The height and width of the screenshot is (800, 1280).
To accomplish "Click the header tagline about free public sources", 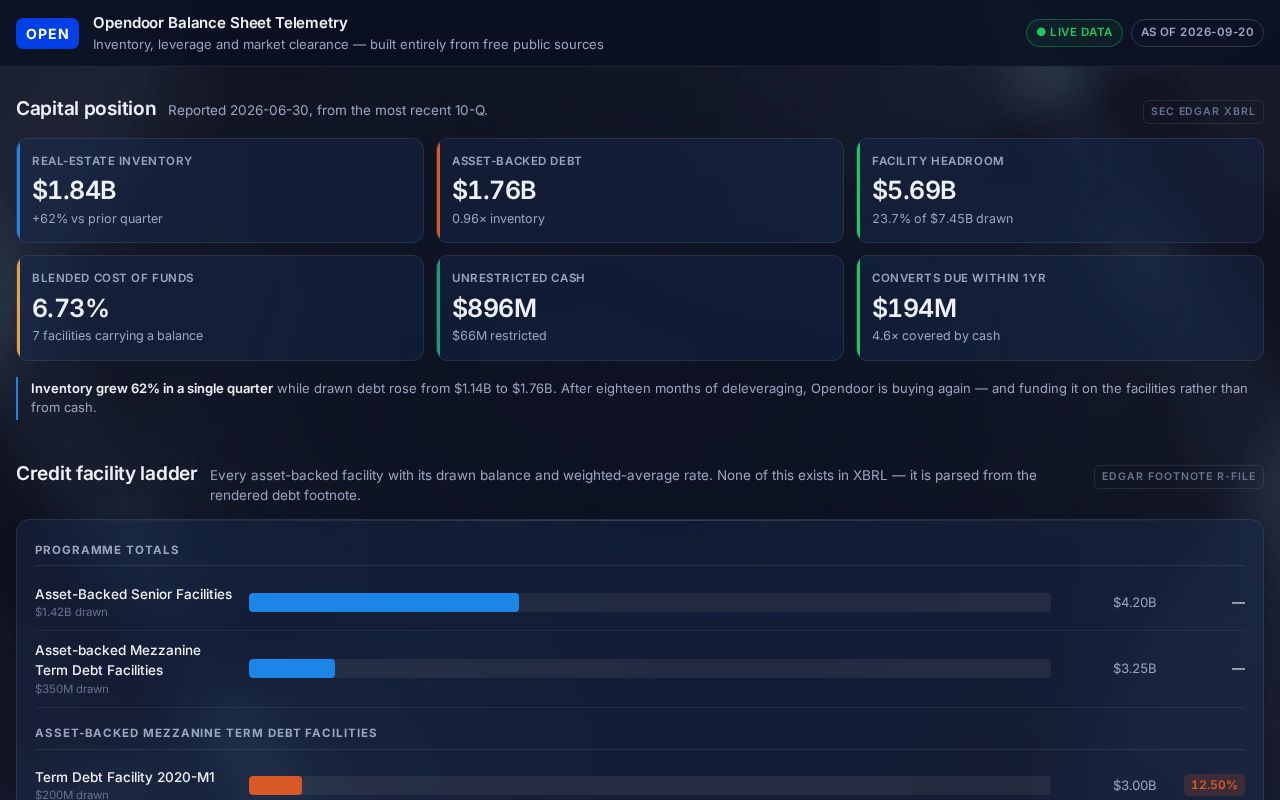I will pos(348,45).
